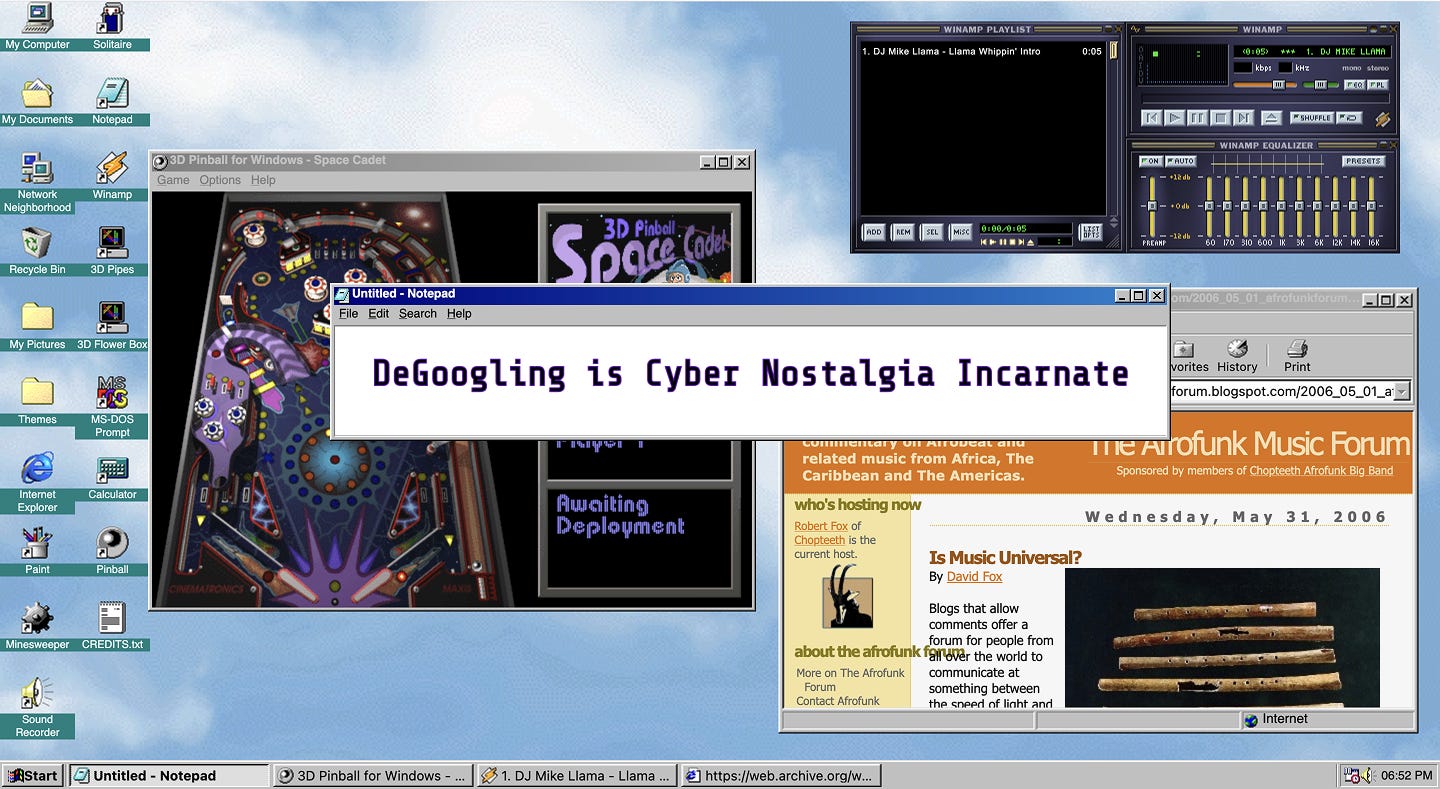Open the playlist SEL menu button
This screenshot has width=1440, height=789.
pyautogui.click(x=932, y=232)
